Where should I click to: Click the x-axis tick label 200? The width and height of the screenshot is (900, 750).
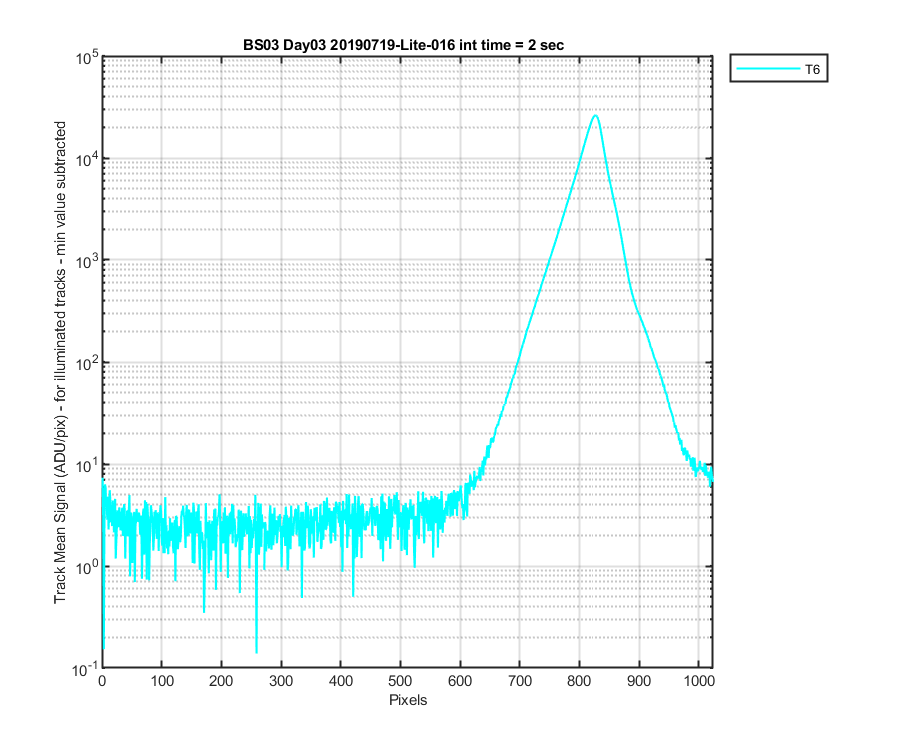[x=221, y=681]
